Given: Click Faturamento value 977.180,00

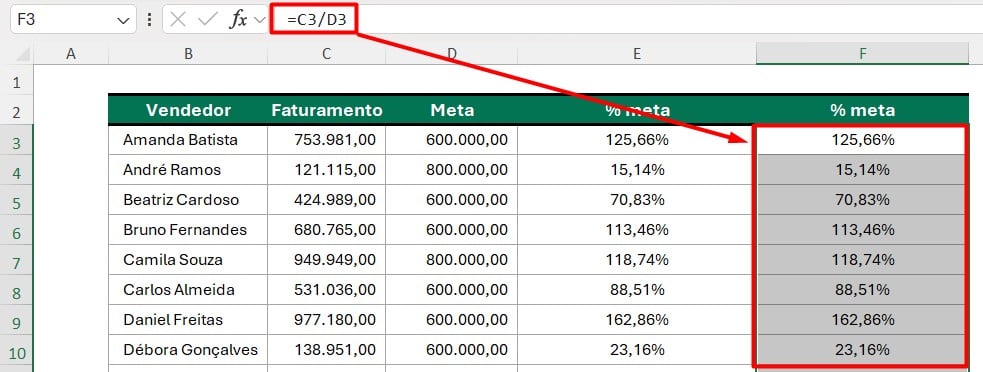Looking at the screenshot, I should [x=327, y=320].
